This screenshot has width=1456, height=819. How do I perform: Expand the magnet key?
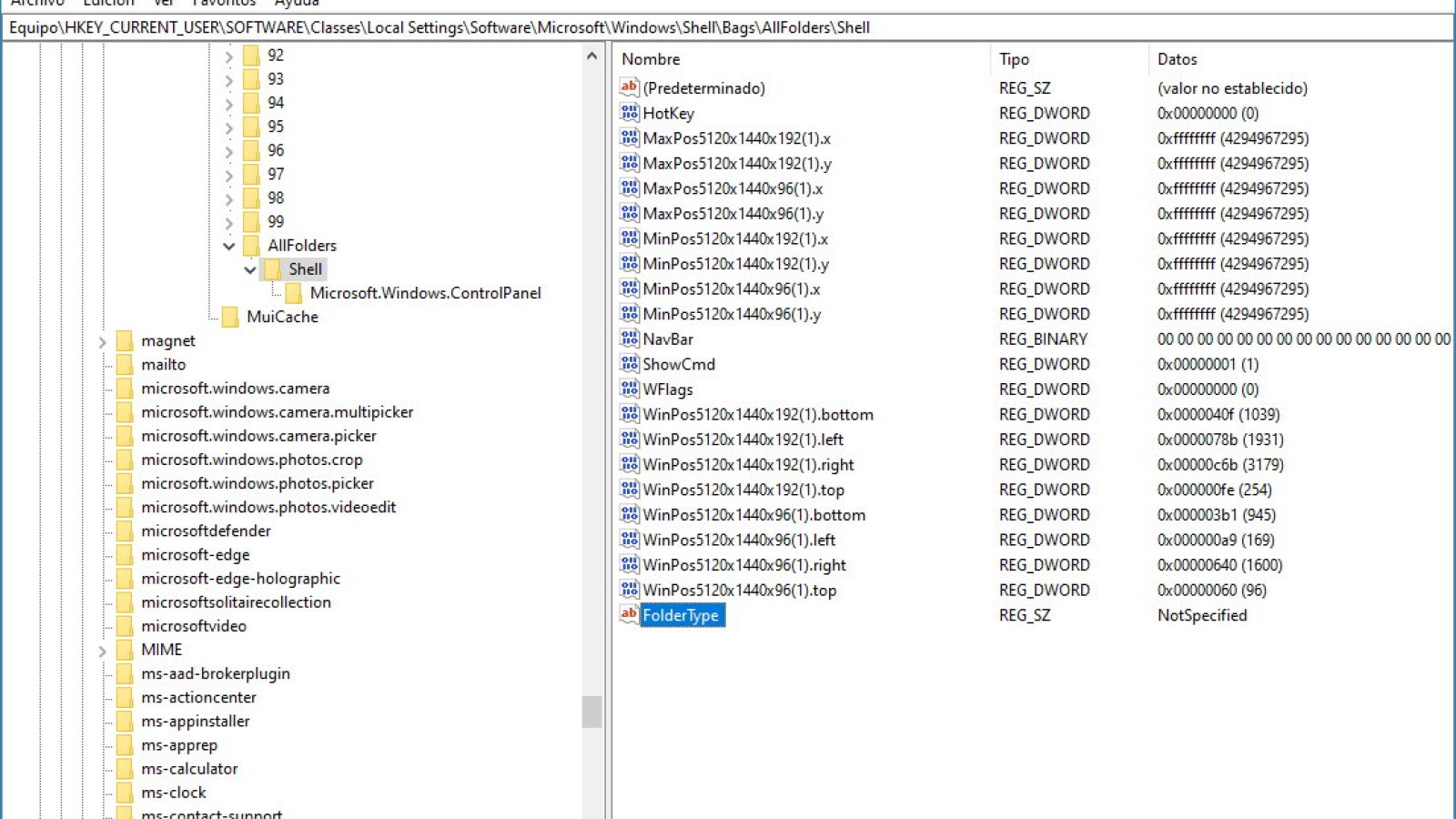[x=103, y=342]
